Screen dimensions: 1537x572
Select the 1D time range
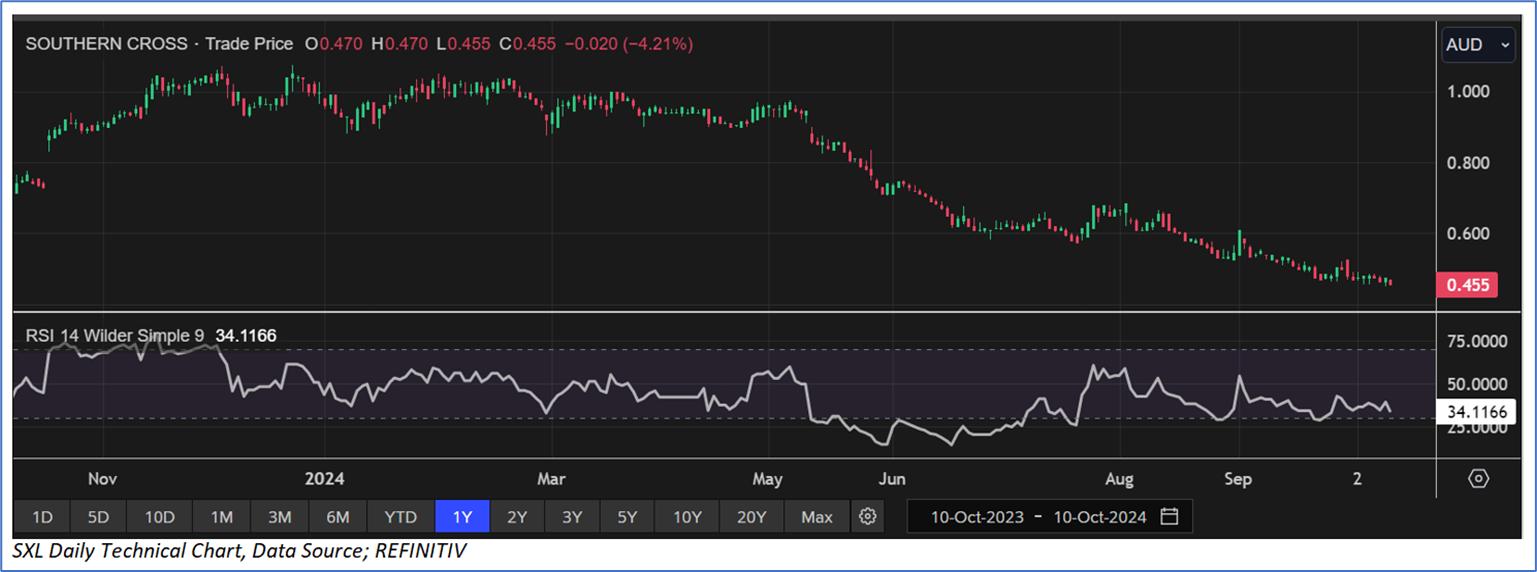click(42, 517)
